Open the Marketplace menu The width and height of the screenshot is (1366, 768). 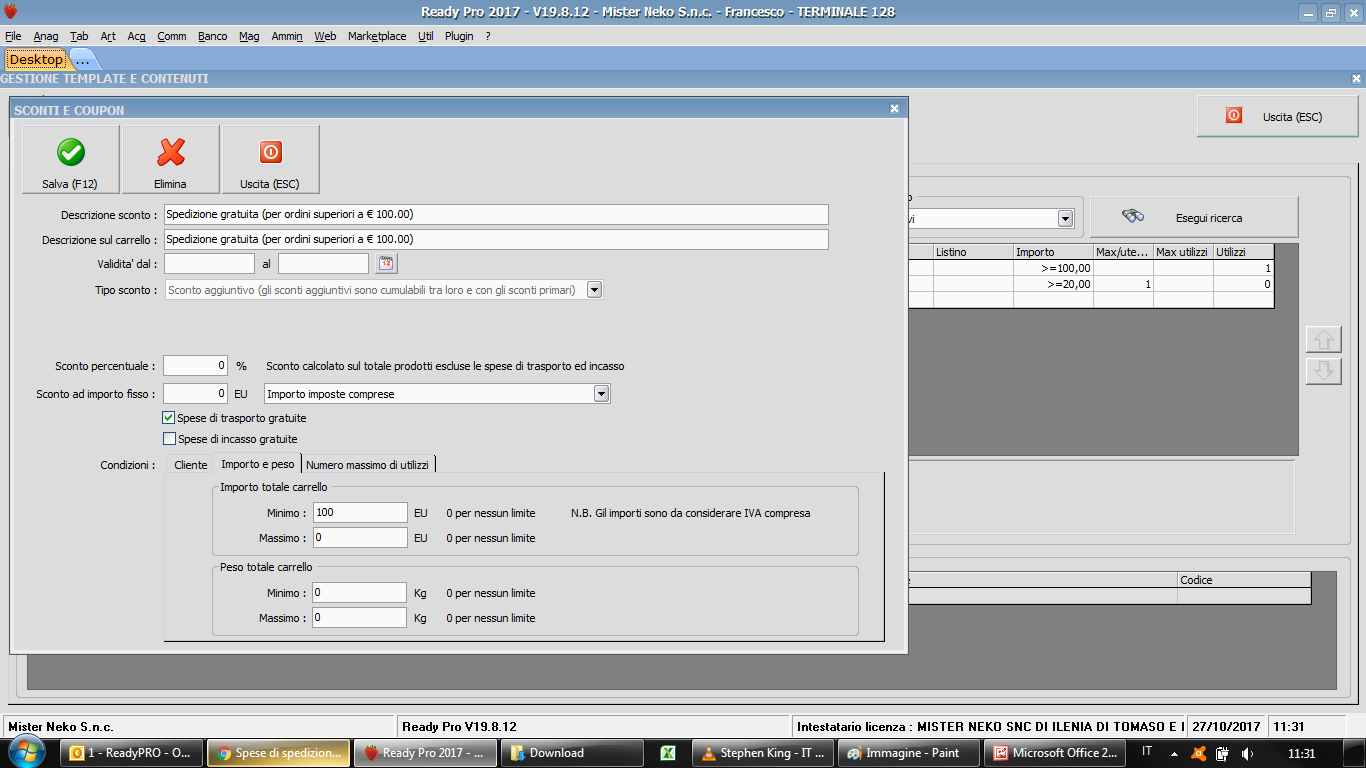point(377,36)
